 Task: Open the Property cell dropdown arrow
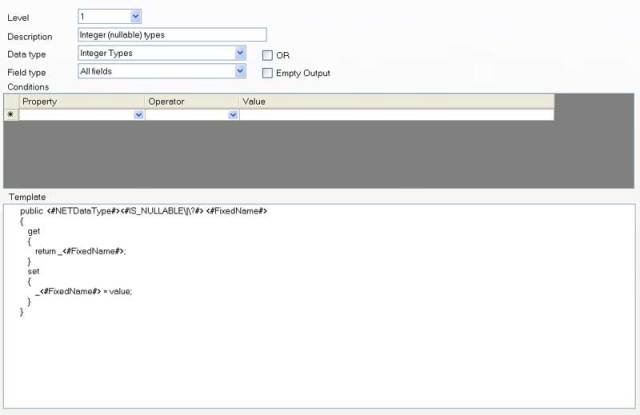coord(139,115)
